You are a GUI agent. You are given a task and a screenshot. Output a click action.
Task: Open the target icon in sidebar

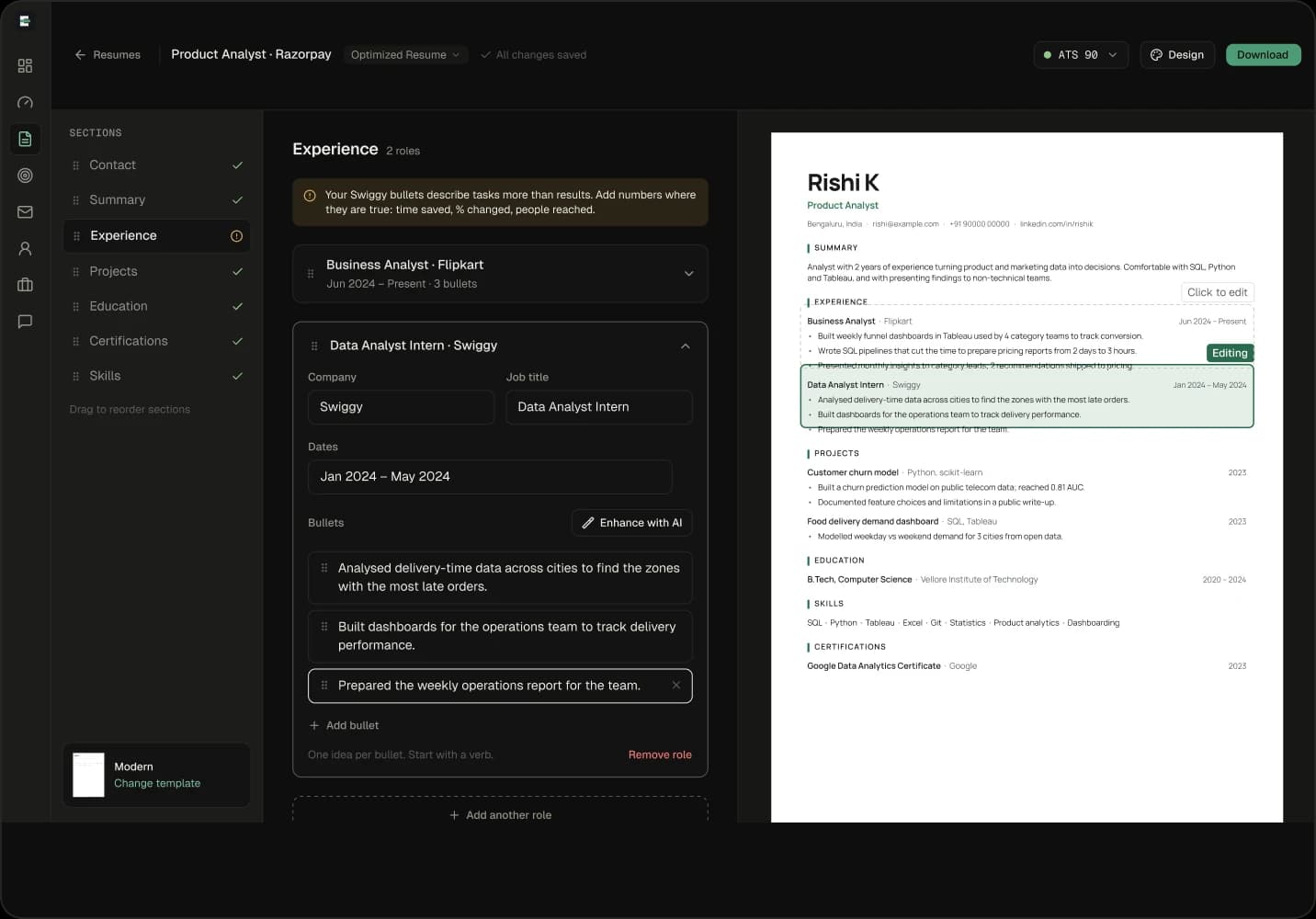point(25,176)
